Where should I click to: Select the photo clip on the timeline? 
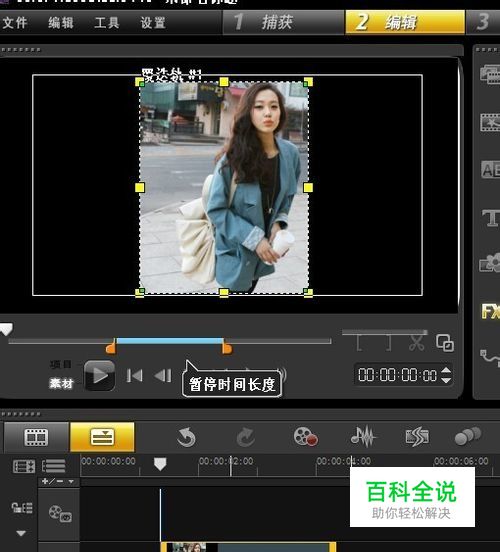249,547
